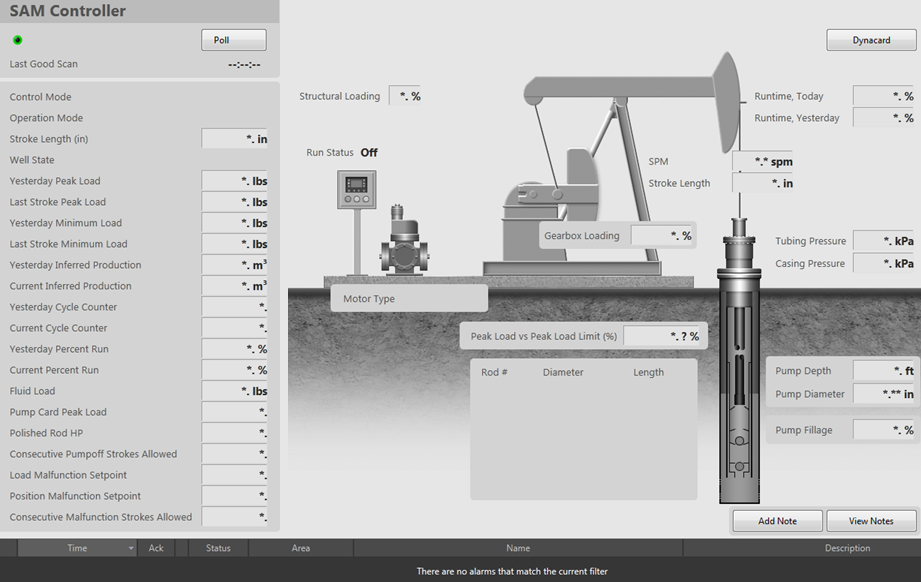
Task: Sort alarms by Status column header
Action: point(218,548)
